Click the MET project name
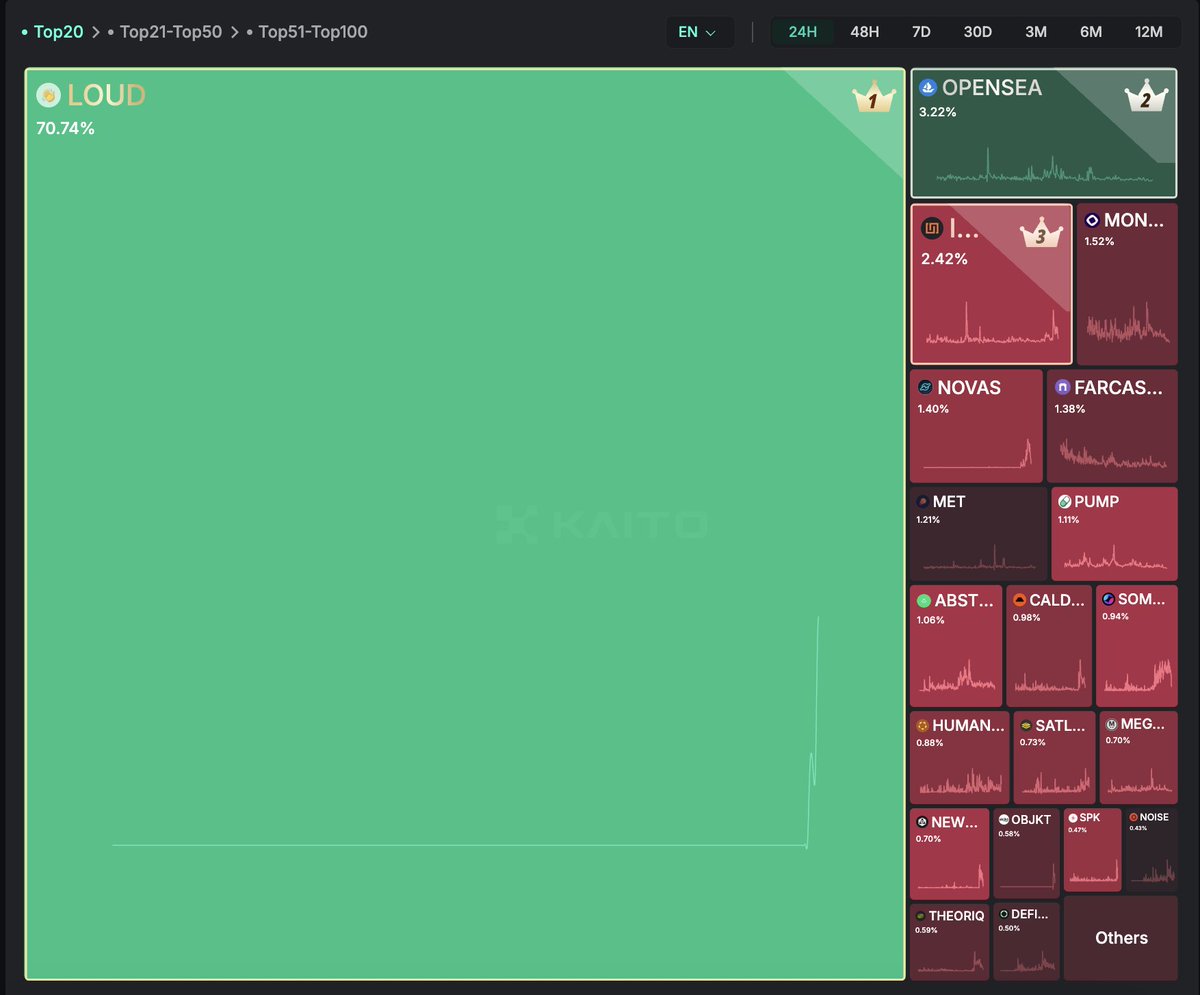This screenshot has width=1200, height=995. tap(949, 502)
